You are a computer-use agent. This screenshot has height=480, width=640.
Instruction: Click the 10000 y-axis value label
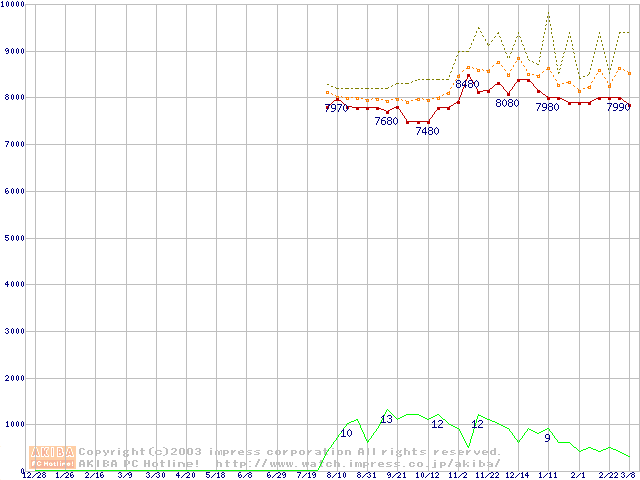click(x=14, y=5)
